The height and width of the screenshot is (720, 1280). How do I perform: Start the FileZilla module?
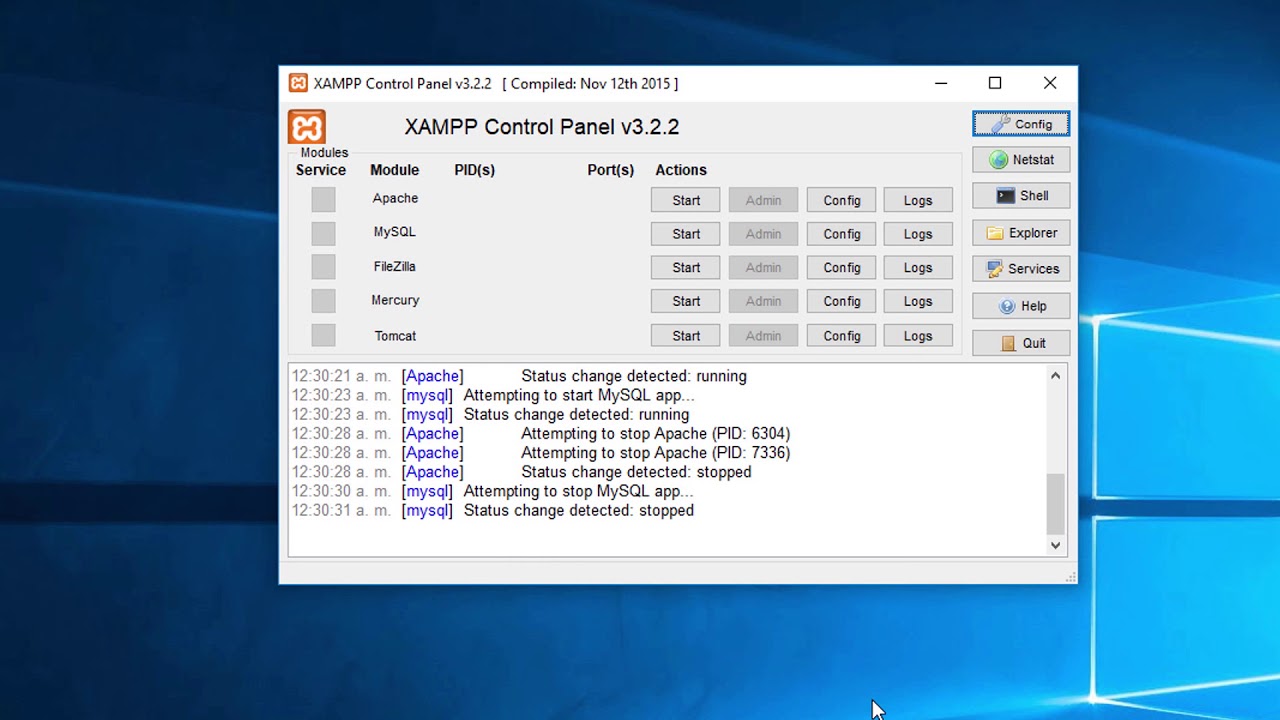tap(685, 268)
